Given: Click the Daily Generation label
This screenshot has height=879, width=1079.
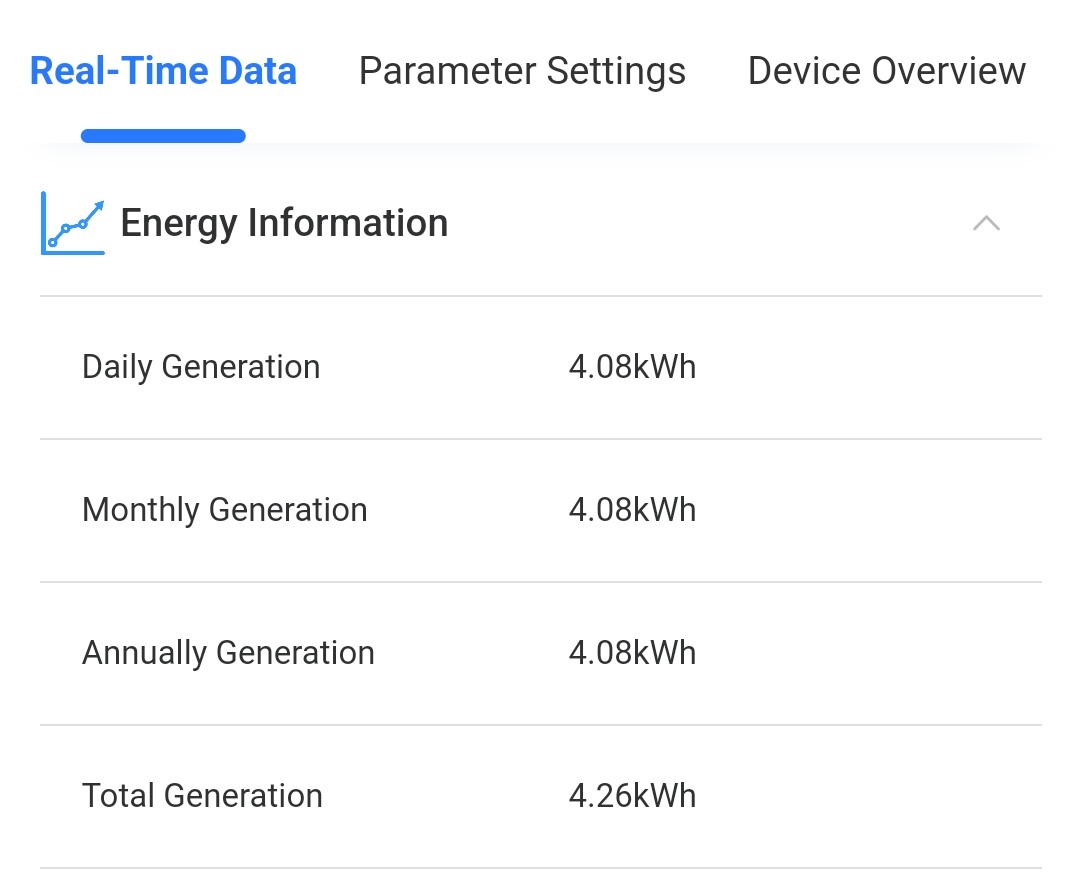Looking at the screenshot, I should click(201, 367).
